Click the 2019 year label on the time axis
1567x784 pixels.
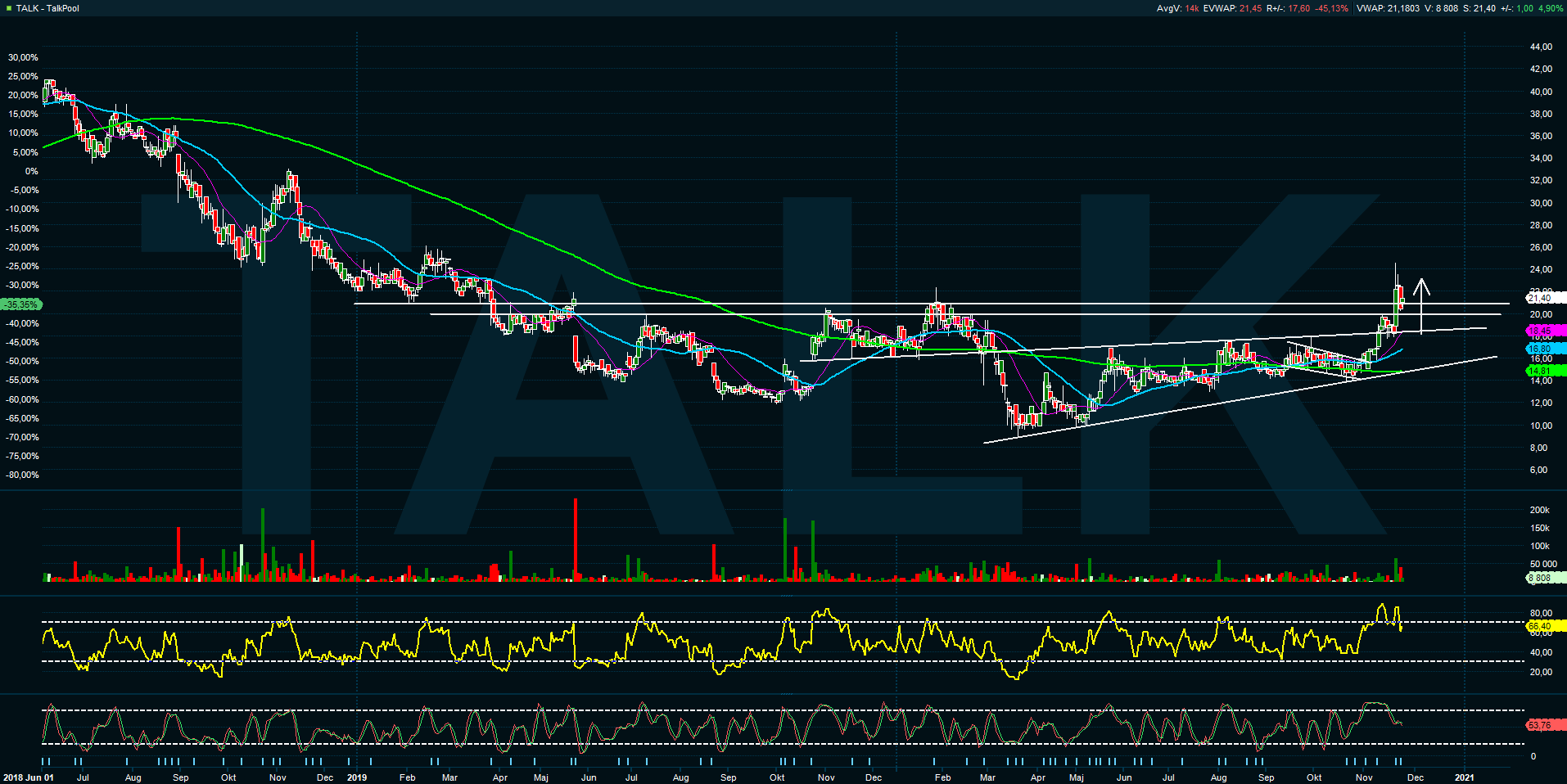(357, 777)
